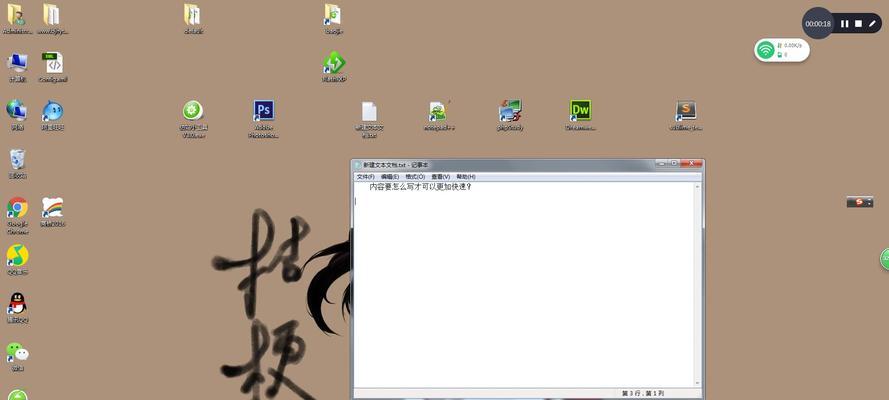889x400 pixels.
Task: Maximize the Notepad window
Action: (674, 163)
